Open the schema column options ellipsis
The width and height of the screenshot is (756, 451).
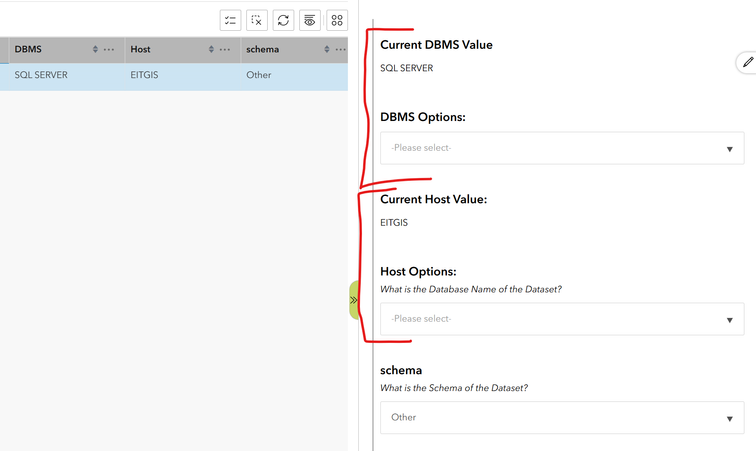(340, 50)
